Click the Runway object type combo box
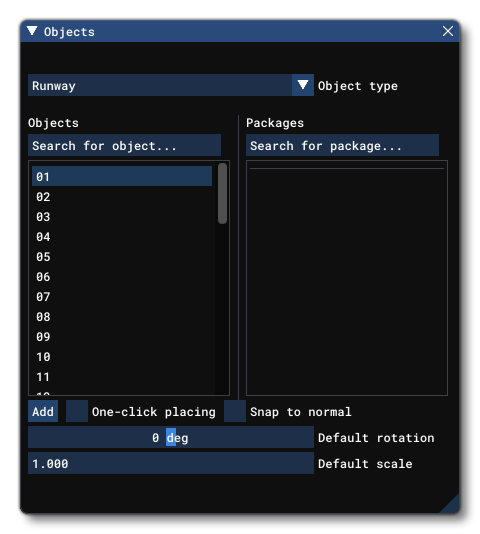The height and width of the screenshot is (534, 480). coord(171,85)
